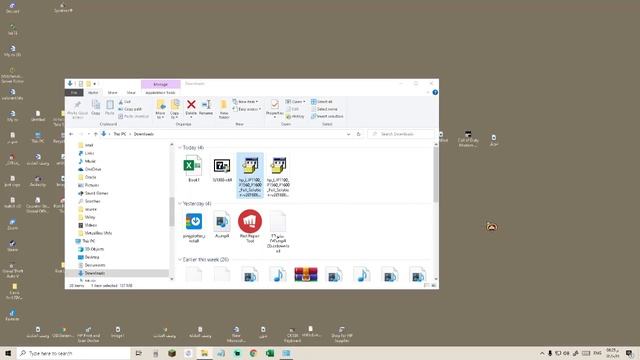Click the taskbar search box
The height and width of the screenshot is (360, 640).
coord(73,353)
